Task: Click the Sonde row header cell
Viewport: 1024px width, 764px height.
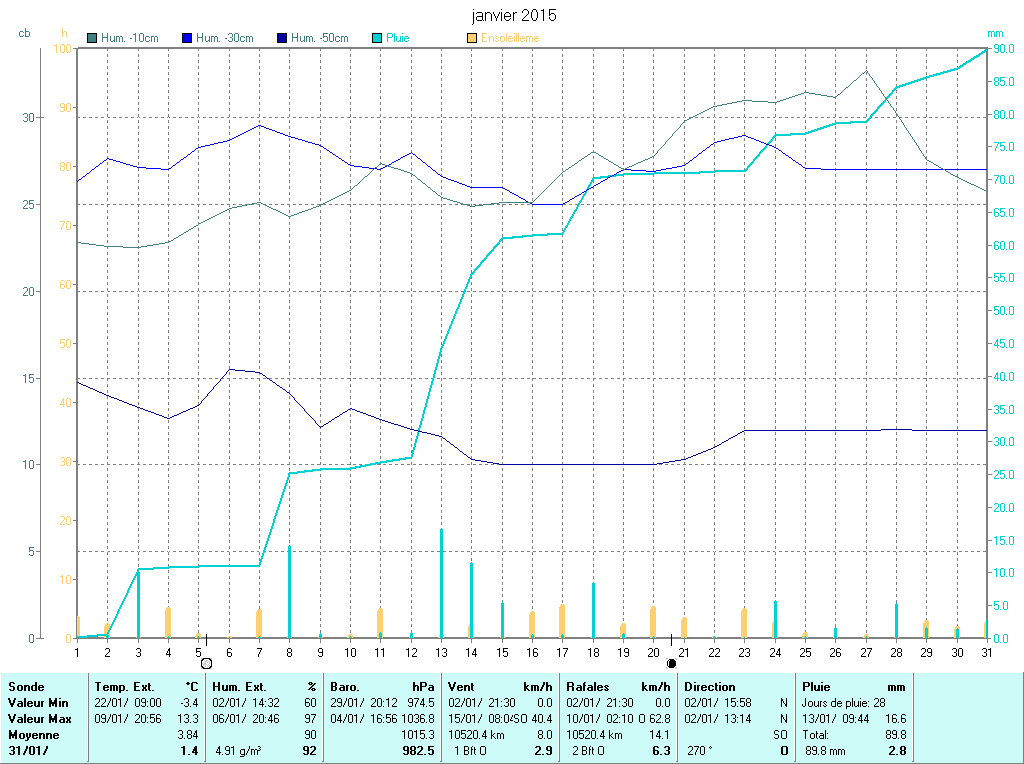Action: tap(26, 687)
